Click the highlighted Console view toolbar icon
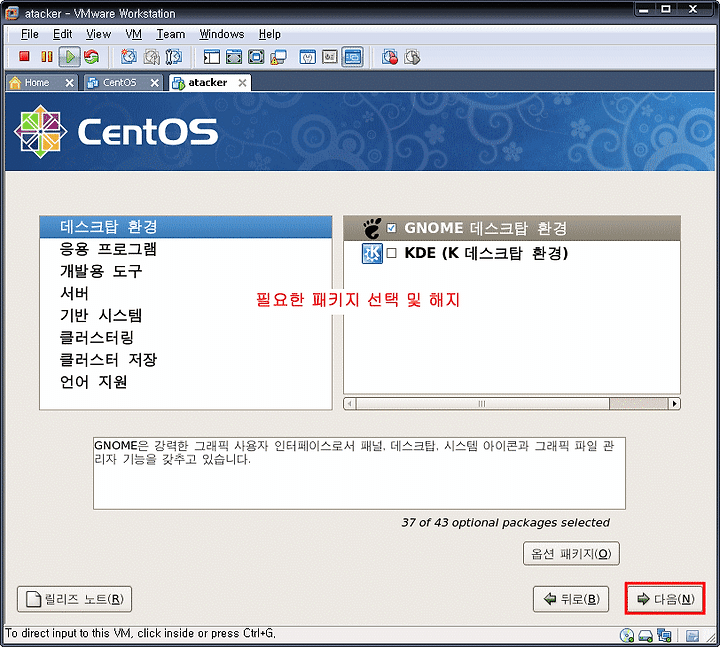The height and width of the screenshot is (647, 720). tap(353, 57)
